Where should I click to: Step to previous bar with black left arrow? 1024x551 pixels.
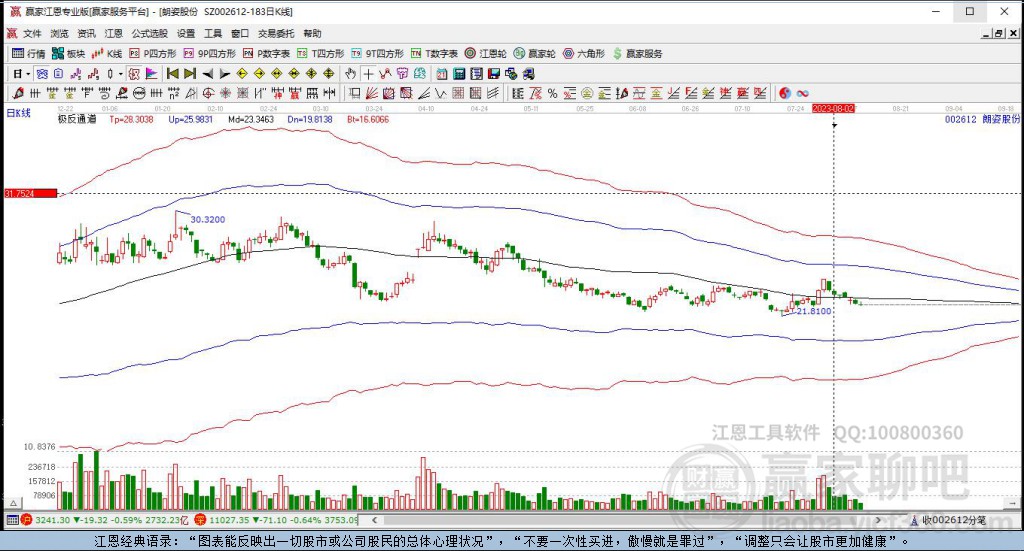coord(208,74)
